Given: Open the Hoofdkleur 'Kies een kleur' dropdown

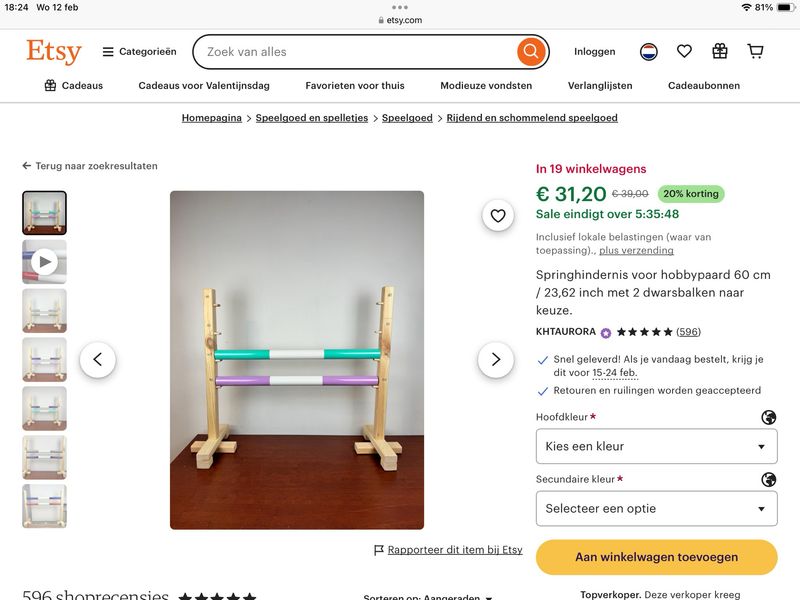Looking at the screenshot, I should coord(657,446).
